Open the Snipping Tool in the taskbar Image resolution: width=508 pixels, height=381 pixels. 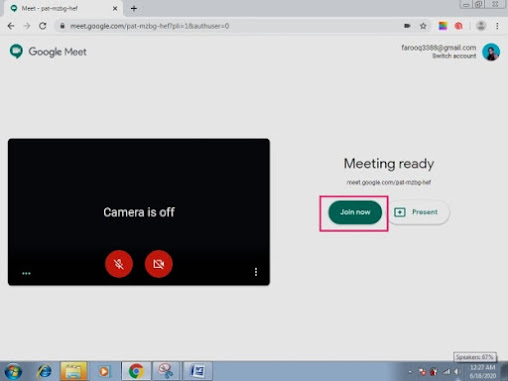pos(166,371)
